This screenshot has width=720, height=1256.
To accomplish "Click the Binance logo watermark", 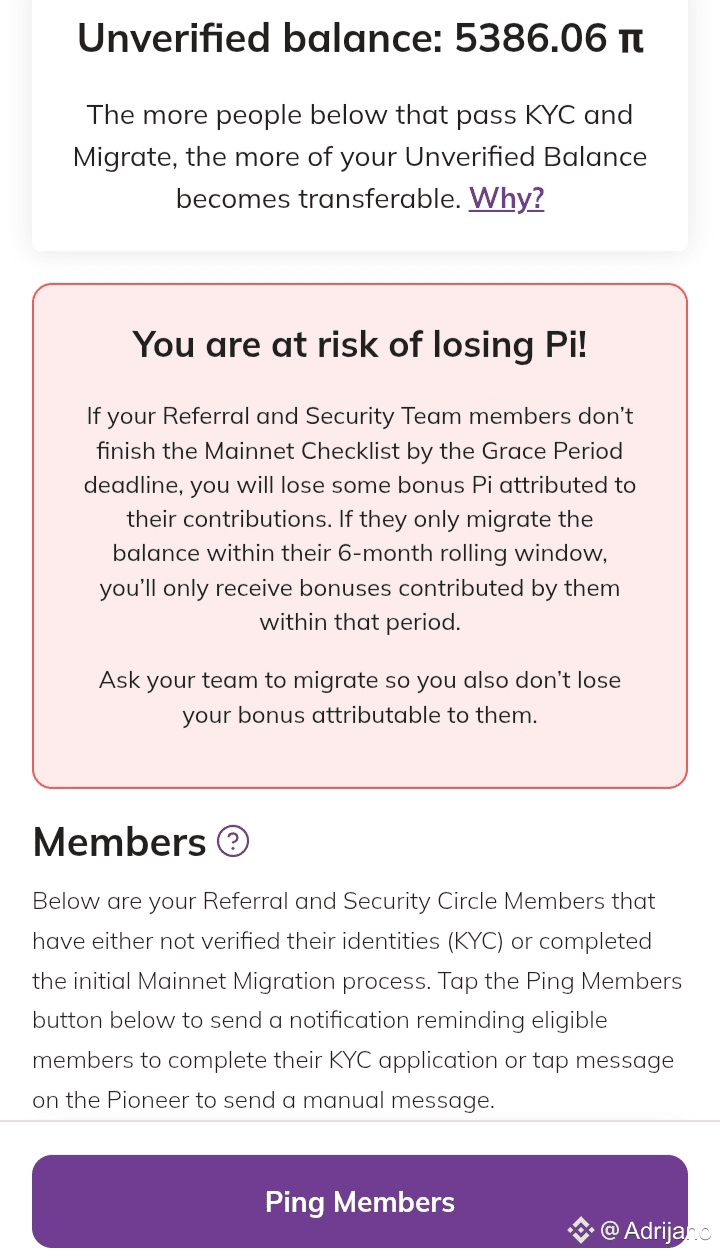I will click(580, 1230).
